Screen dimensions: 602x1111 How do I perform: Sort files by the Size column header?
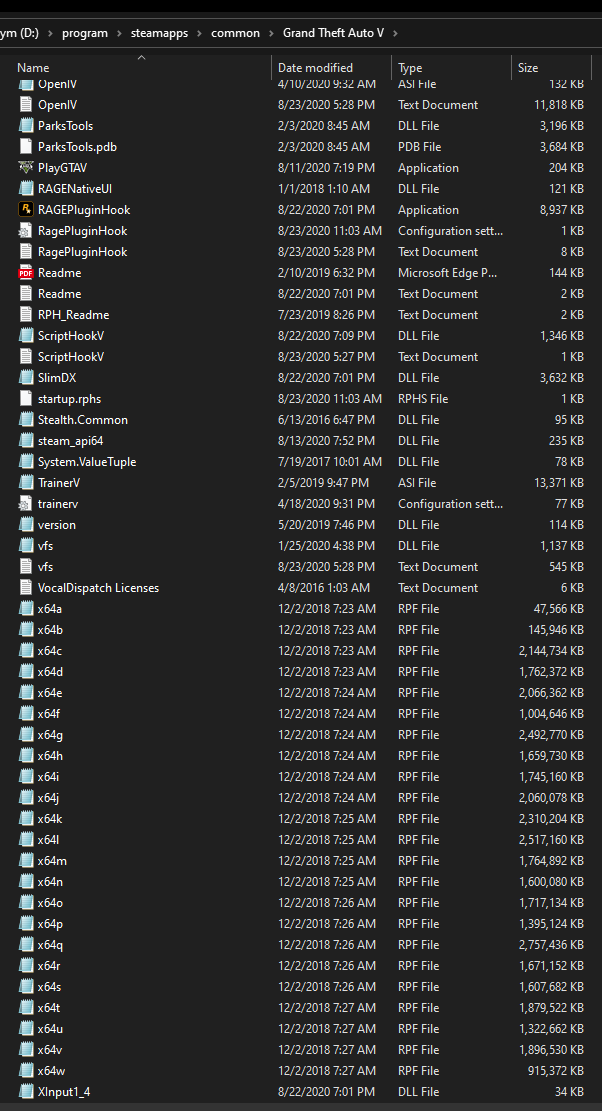[x=528, y=68]
